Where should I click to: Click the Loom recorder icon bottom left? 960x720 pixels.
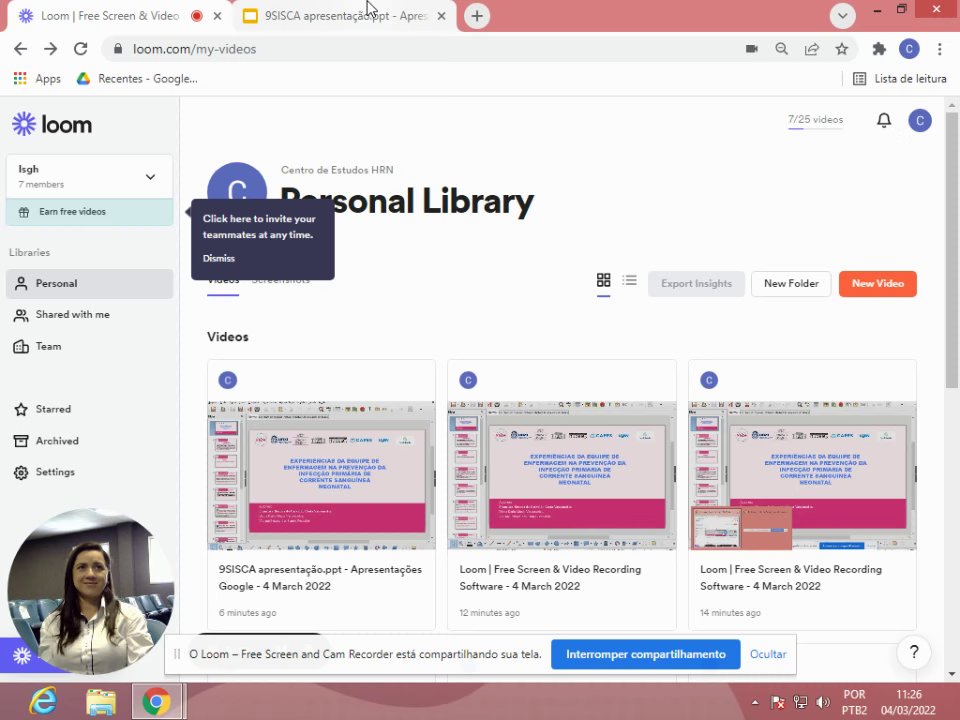point(22,656)
